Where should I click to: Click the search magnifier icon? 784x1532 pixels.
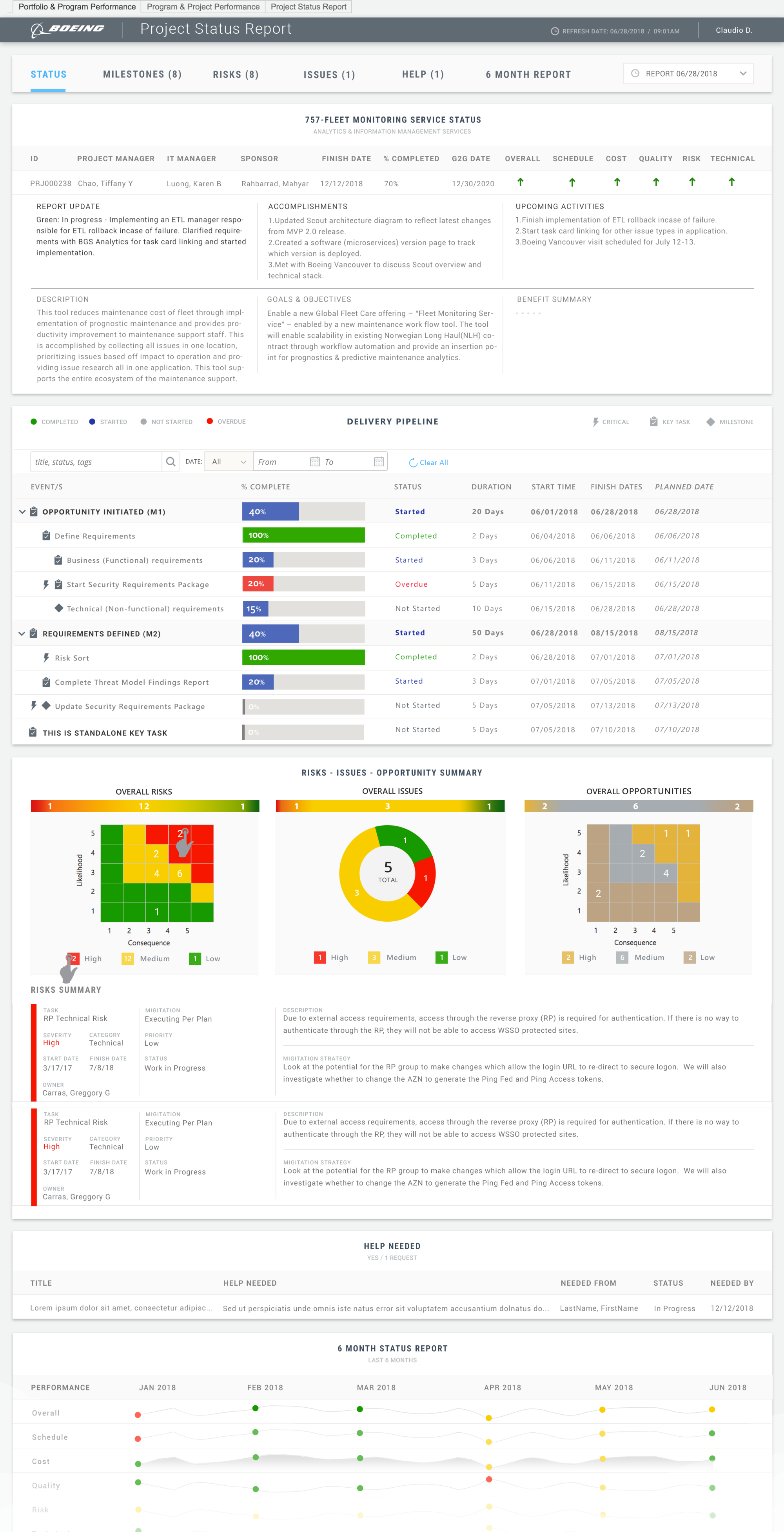[x=171, y=462]
